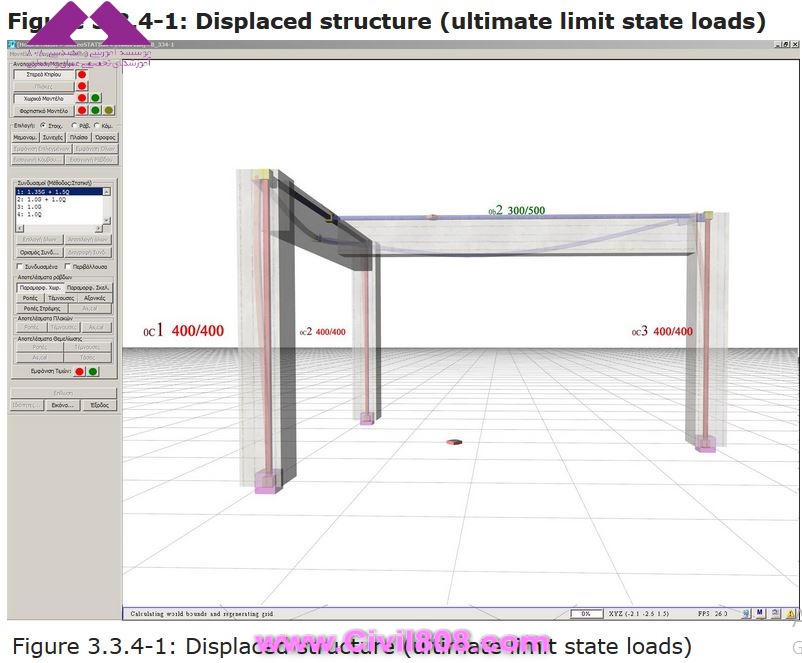
Task: Click green circle beside Χωρικό Μοντέλο
Action: point(95,98)
